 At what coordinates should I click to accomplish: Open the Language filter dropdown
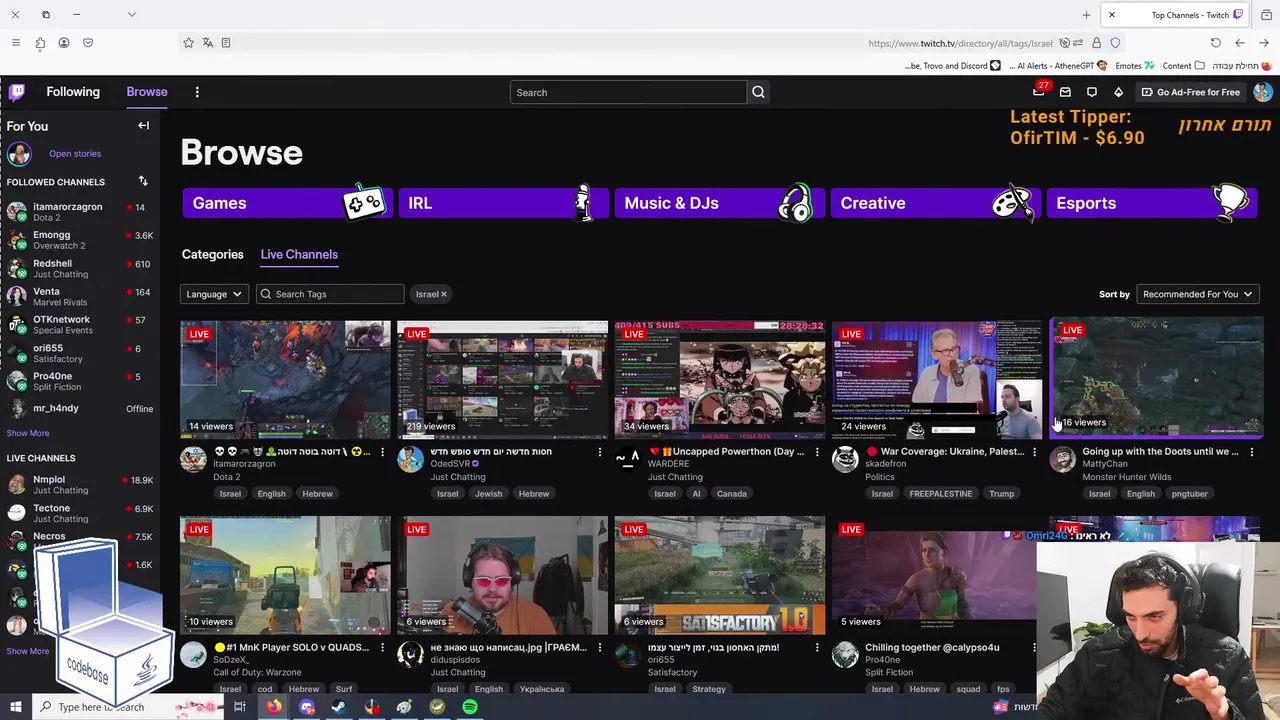[x=214, y=294]
